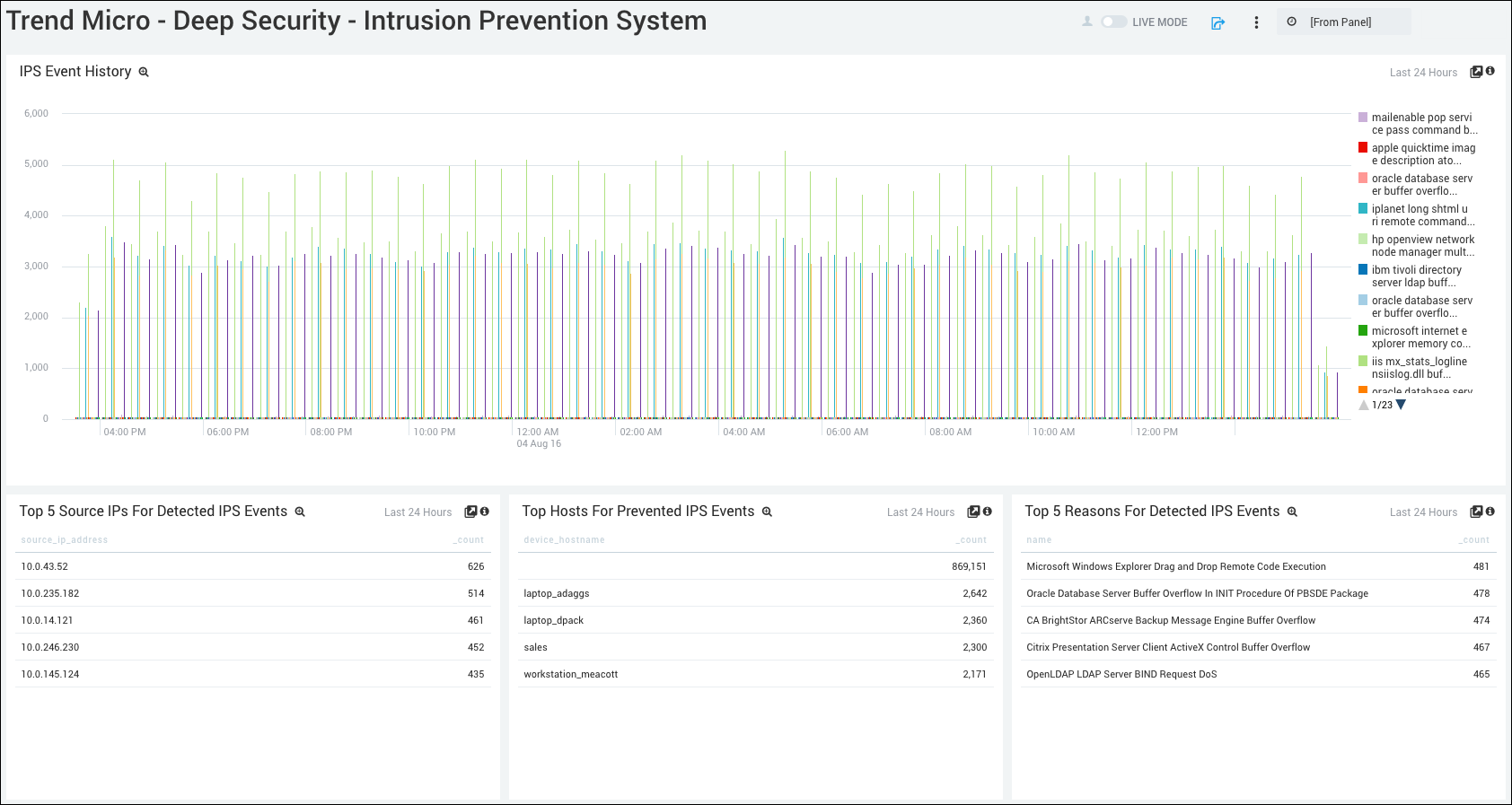
Task: Open IPS Event History panel in new window
Action: point(1475,72)
